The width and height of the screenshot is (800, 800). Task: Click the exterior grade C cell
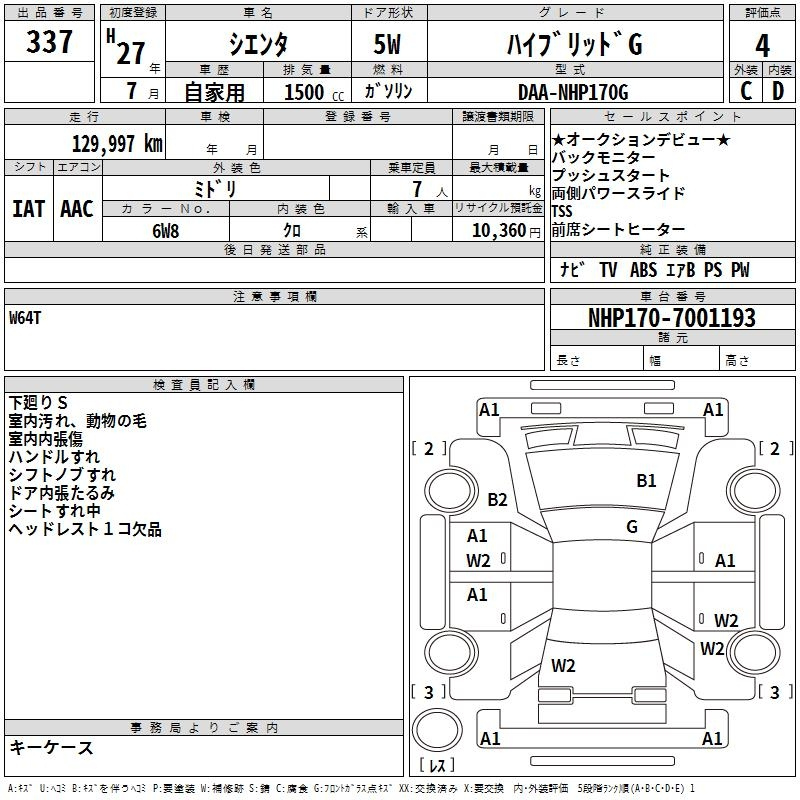click(745, 91)
